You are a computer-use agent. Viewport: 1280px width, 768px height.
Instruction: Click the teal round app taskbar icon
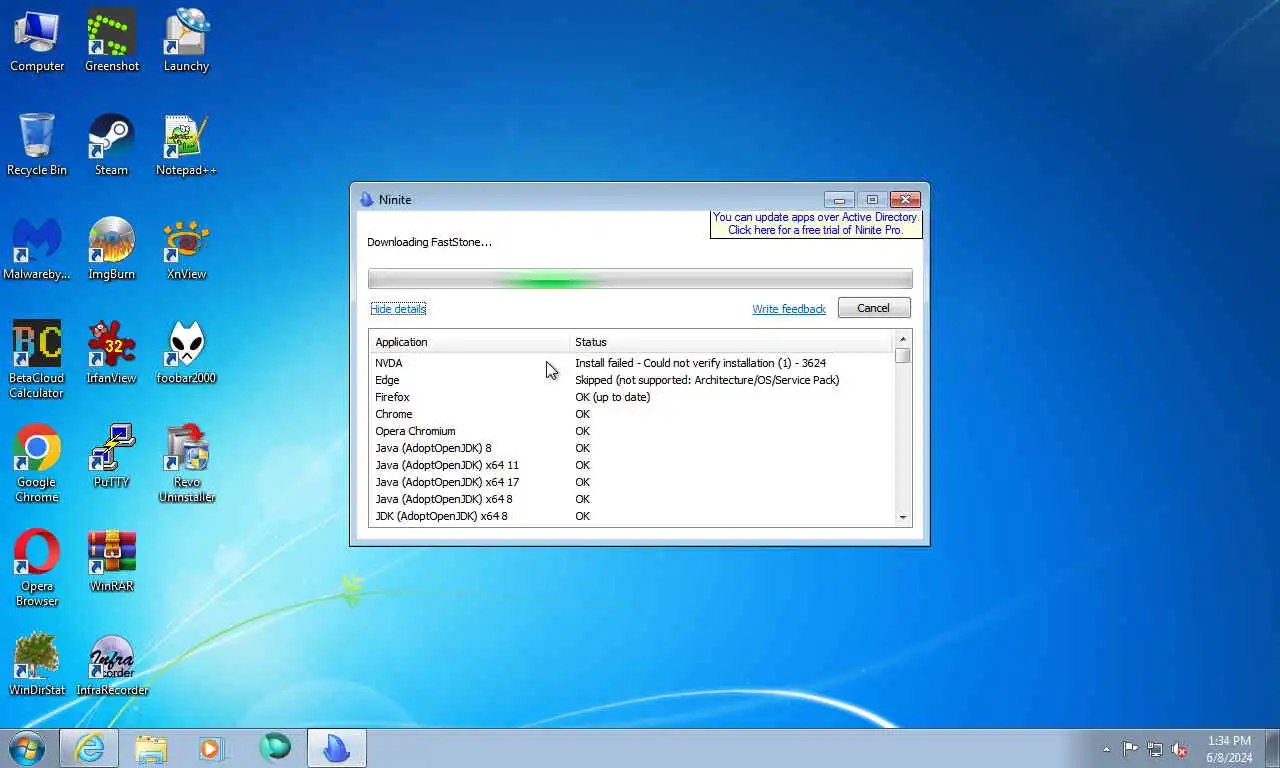point(275,748)
